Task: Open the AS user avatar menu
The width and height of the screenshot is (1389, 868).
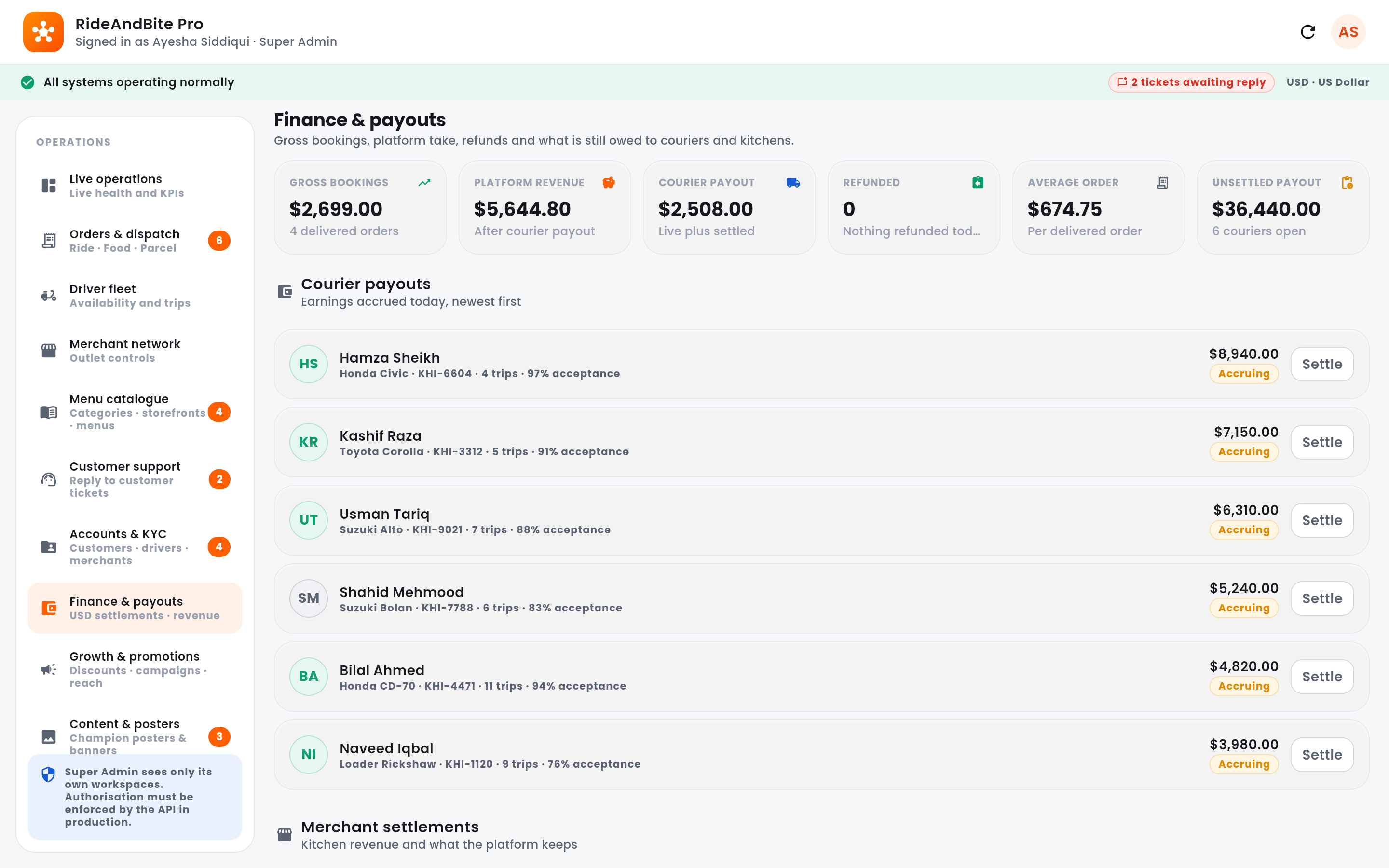Action: (1348, 32)
